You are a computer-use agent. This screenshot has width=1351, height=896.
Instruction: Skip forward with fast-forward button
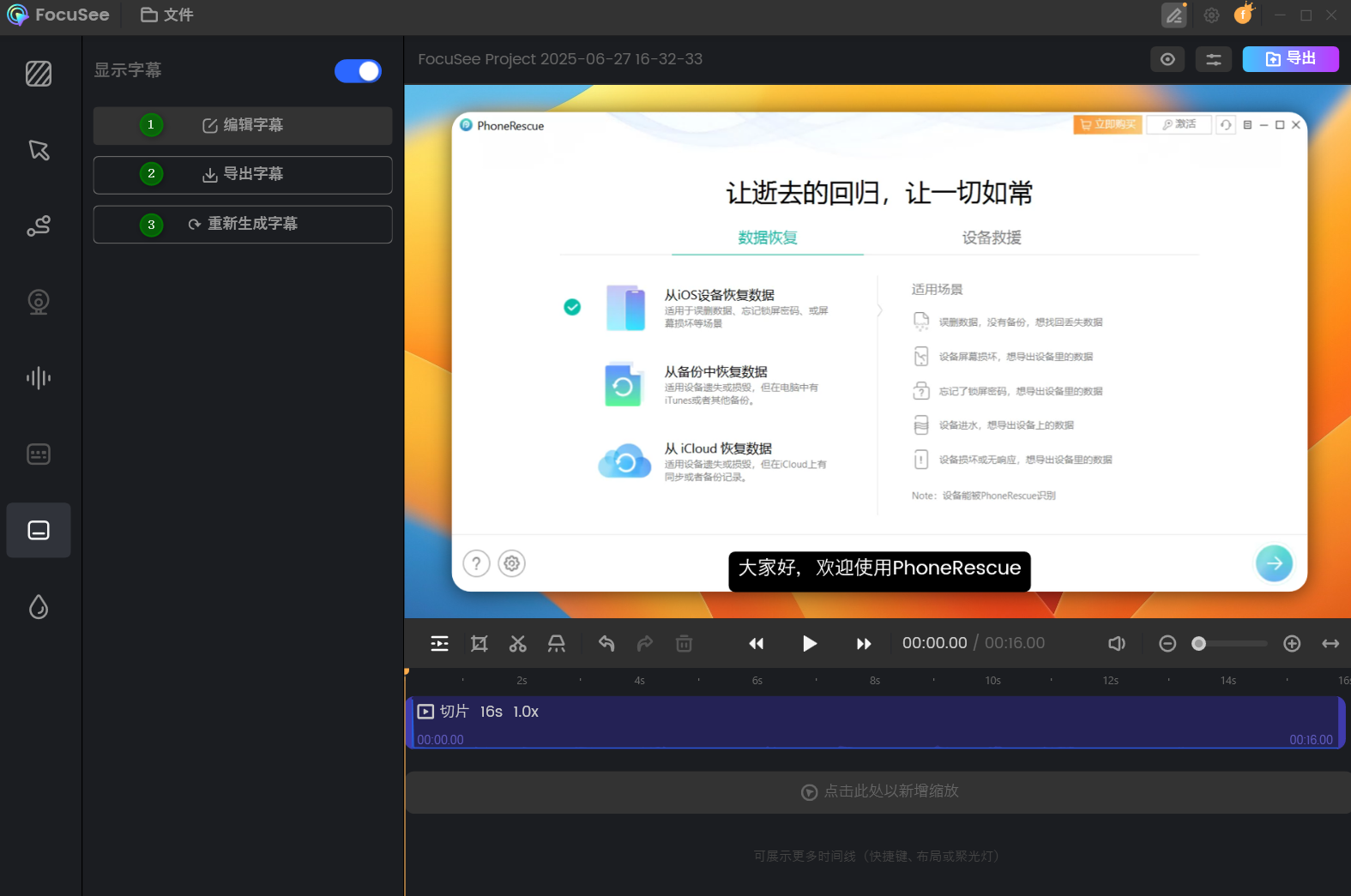864,644
